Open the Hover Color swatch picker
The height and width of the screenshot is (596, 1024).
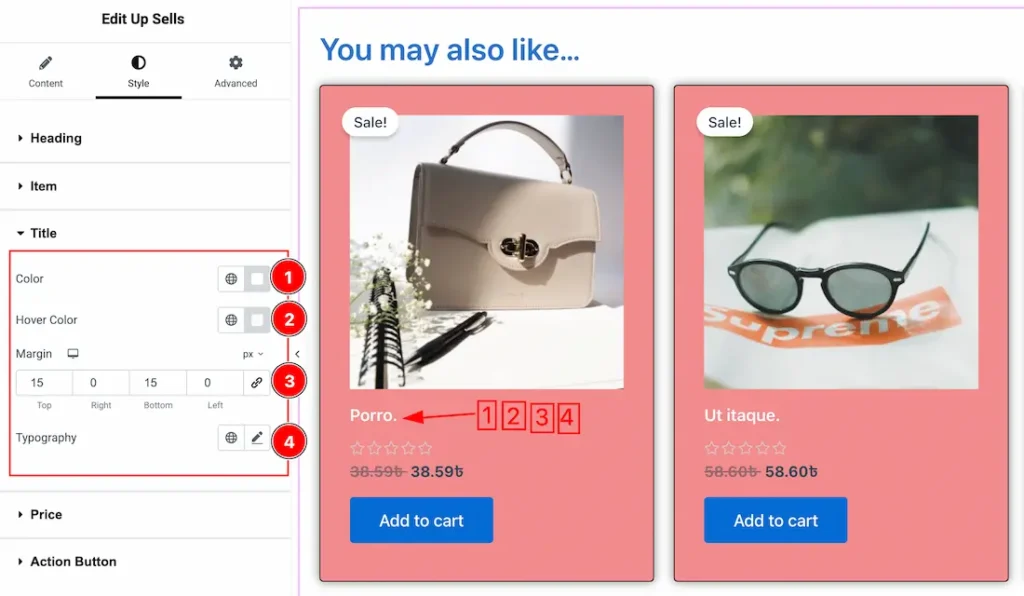pyautogui.click(x=257, y=320)
